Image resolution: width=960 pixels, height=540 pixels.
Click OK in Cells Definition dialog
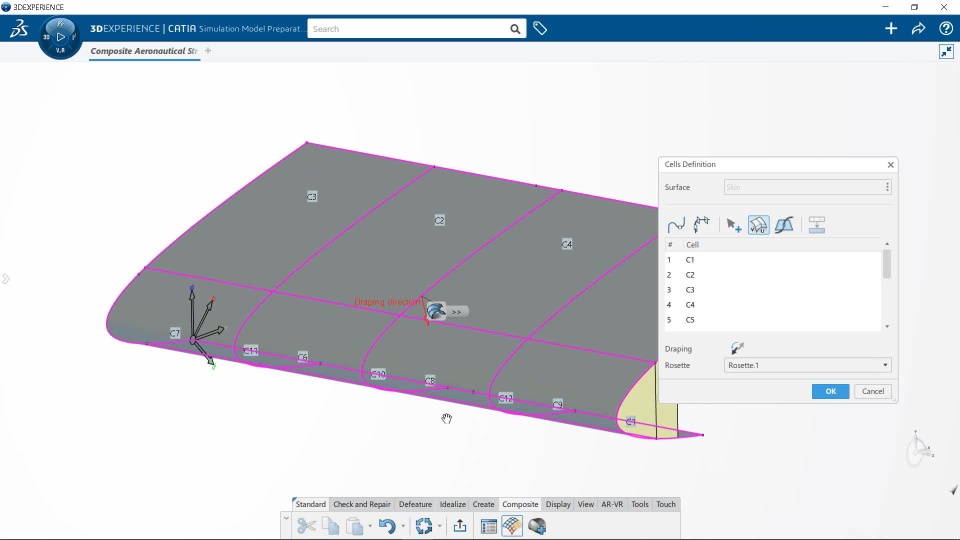pos(830,391)
